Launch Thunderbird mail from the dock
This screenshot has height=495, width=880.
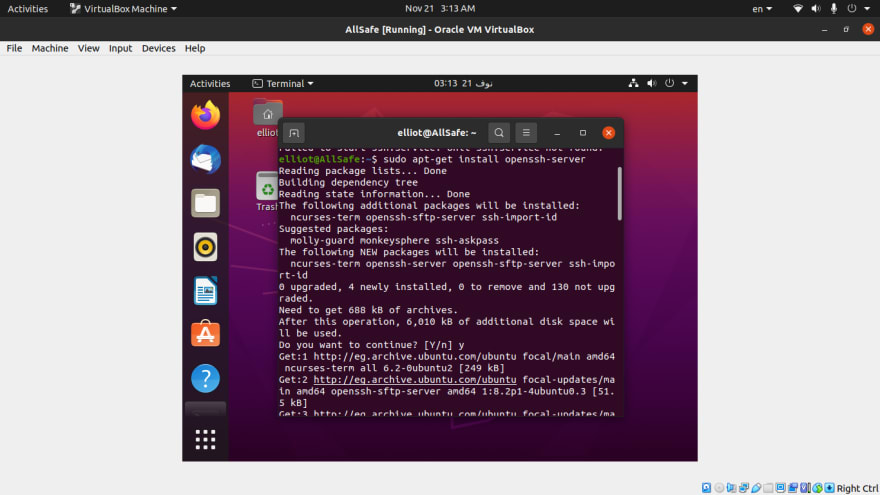point(205,159)
